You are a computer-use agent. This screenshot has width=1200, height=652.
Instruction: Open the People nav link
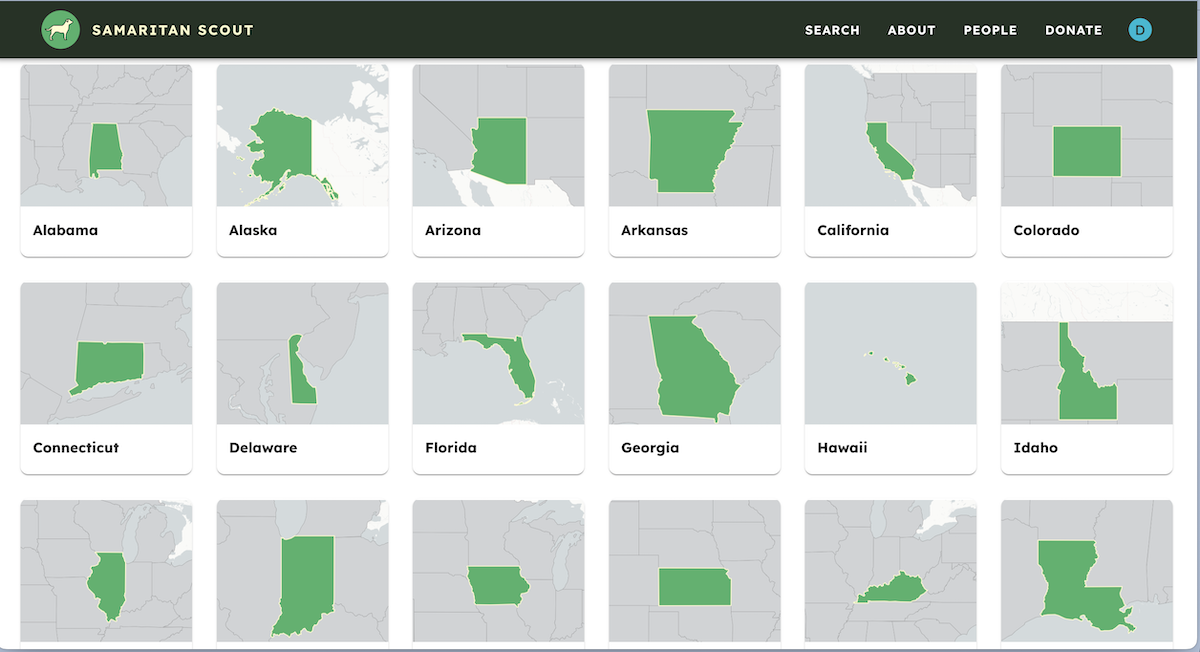coord(990,30)
